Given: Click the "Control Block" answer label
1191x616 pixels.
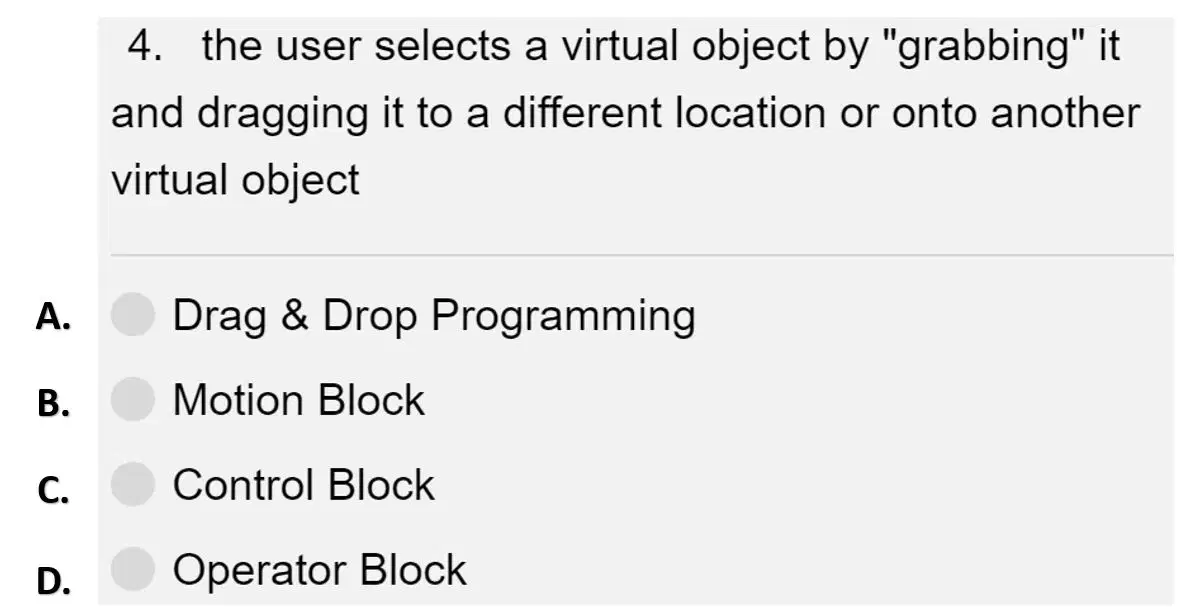Looking at the screenshot, I should click(x=303, y=485).
